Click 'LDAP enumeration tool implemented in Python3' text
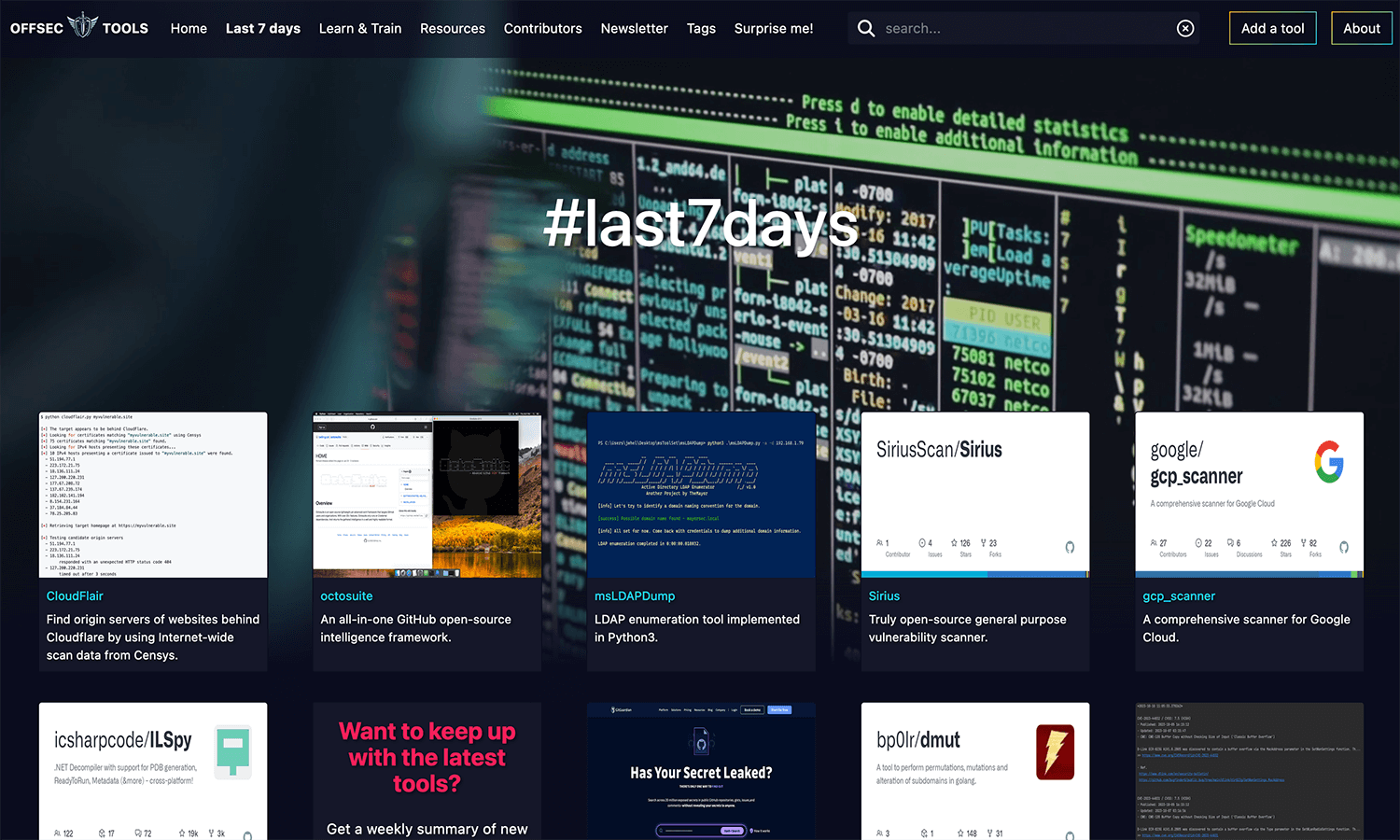The height and width of the screenshot is (840, 1400). pos(697,628)
